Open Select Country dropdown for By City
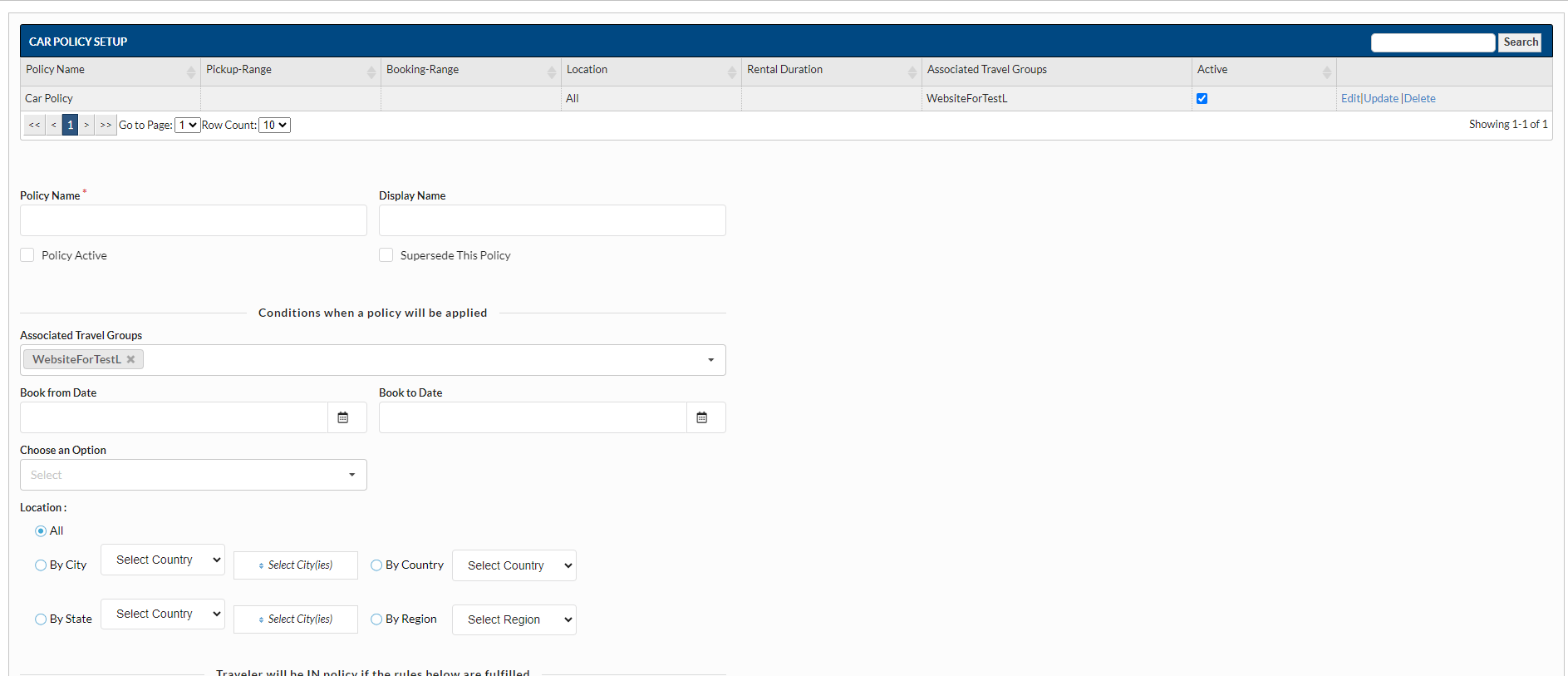 (x=163, y=560)
